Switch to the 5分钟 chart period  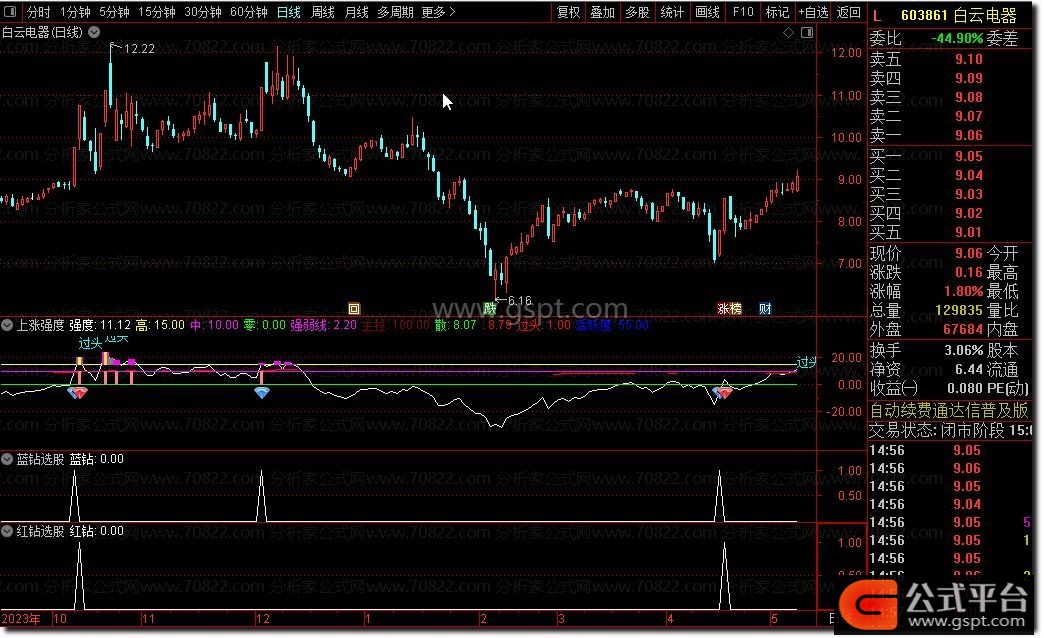pos(115,12)
